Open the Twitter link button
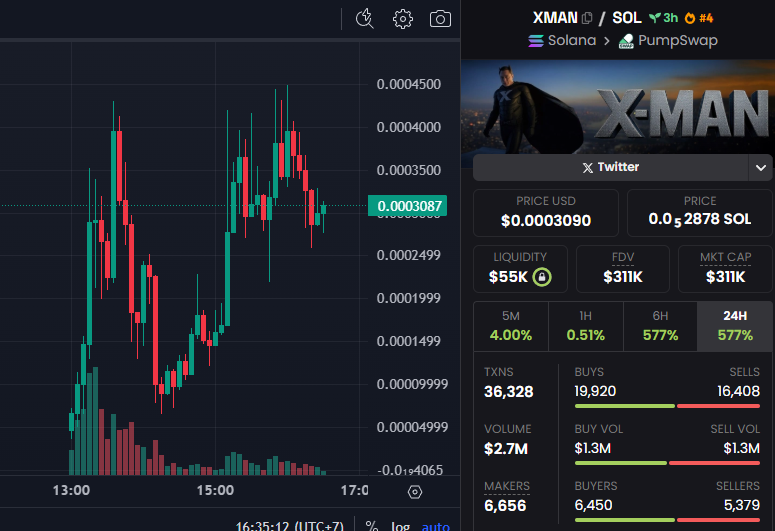The height and width of the screenshot is (531, 775). (611, 168)
